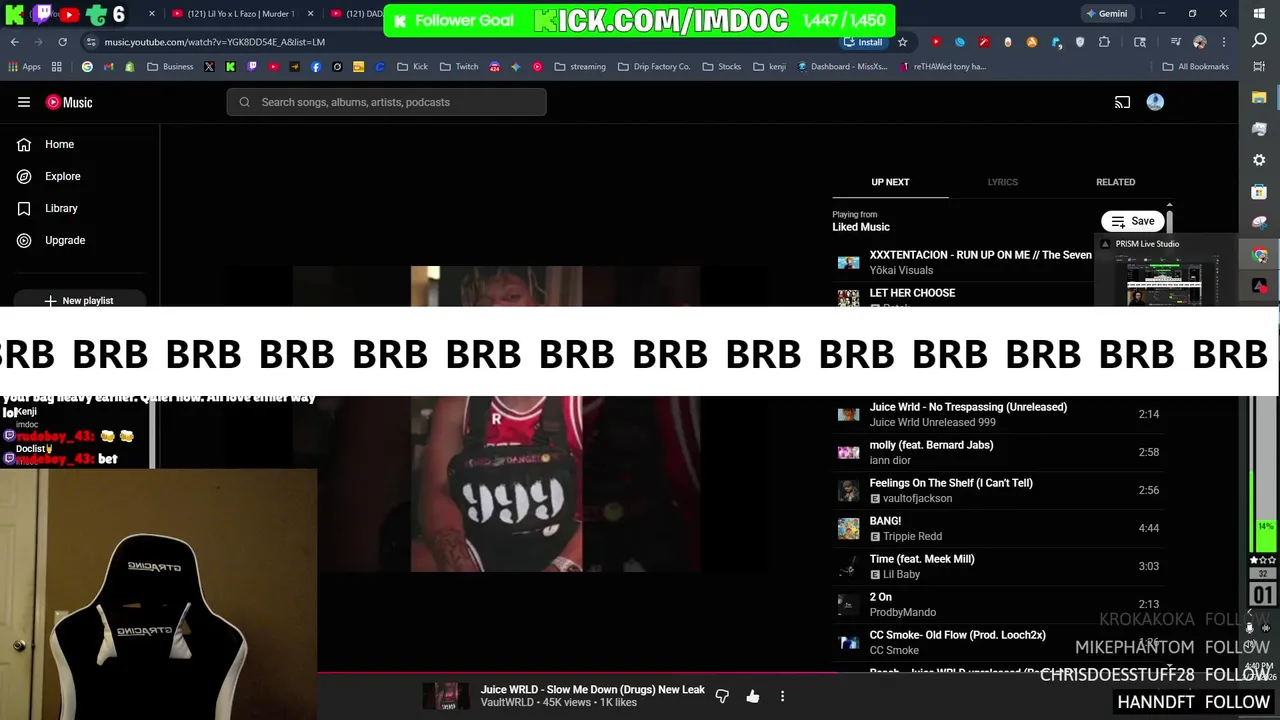
Task: Open File Explorer from the taskbar
Action: 1259,97
